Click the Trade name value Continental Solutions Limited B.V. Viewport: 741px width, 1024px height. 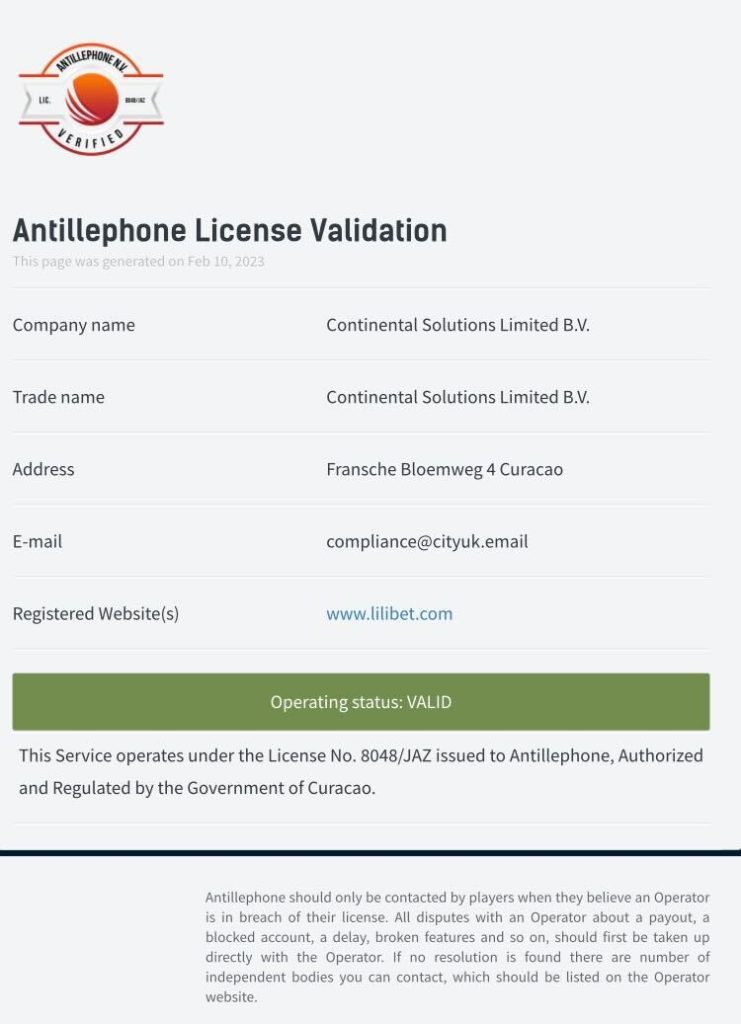[457, 397]
